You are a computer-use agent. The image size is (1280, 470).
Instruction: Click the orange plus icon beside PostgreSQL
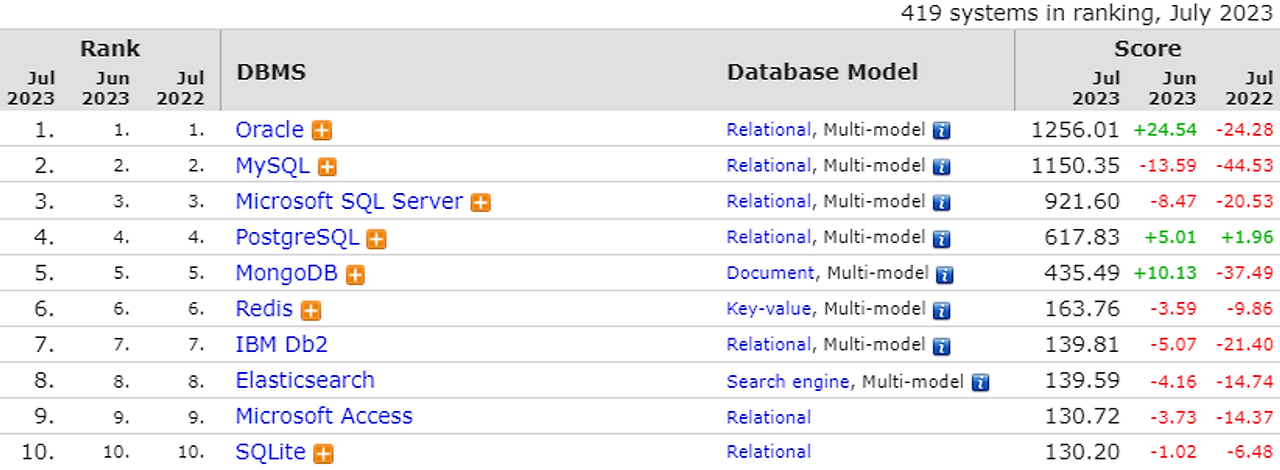click(x=376, y=239)
